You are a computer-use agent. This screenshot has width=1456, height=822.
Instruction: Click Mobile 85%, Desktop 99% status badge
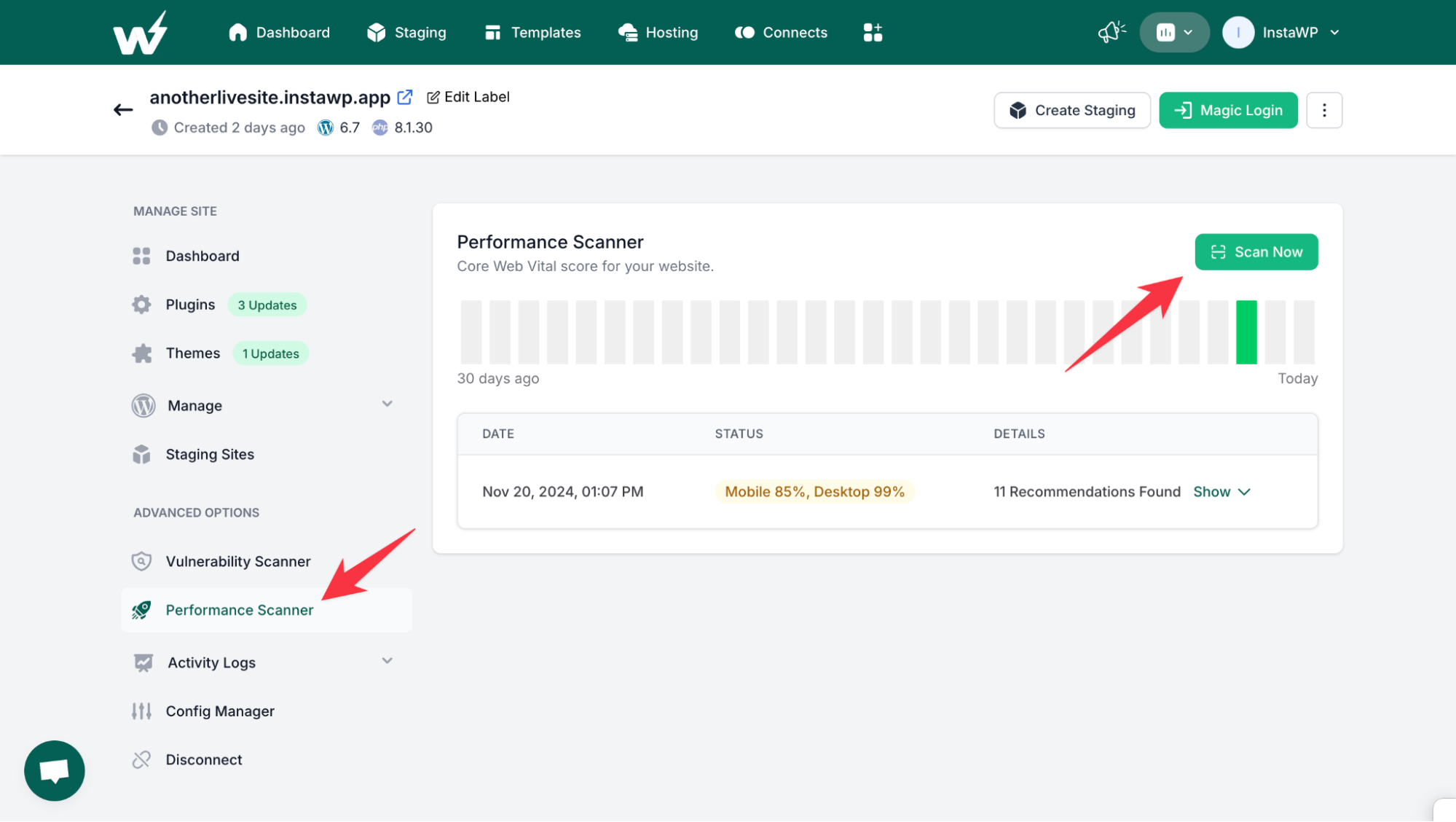(814, 492)
